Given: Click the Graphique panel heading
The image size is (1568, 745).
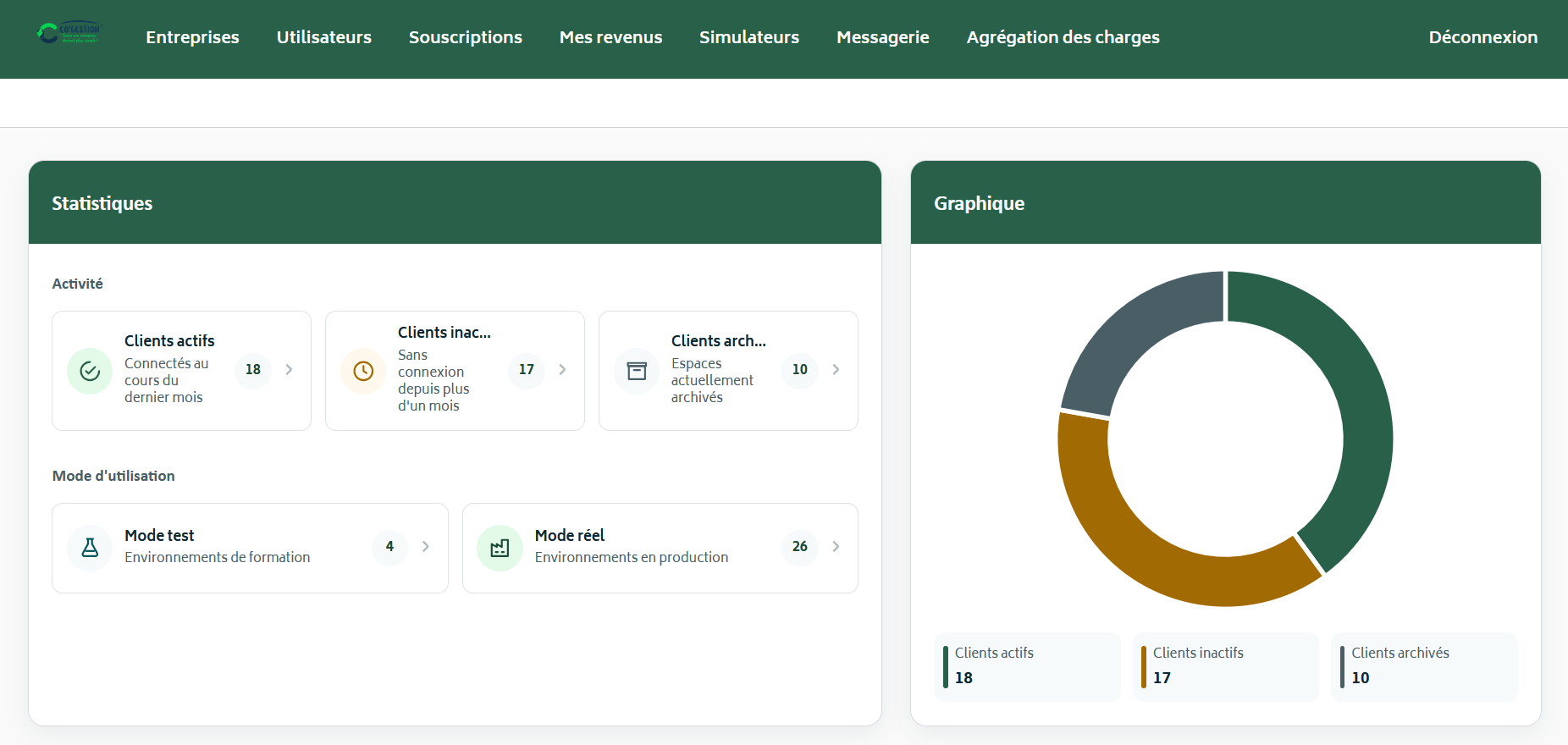Looking at the screenshot, I should 980,203.
